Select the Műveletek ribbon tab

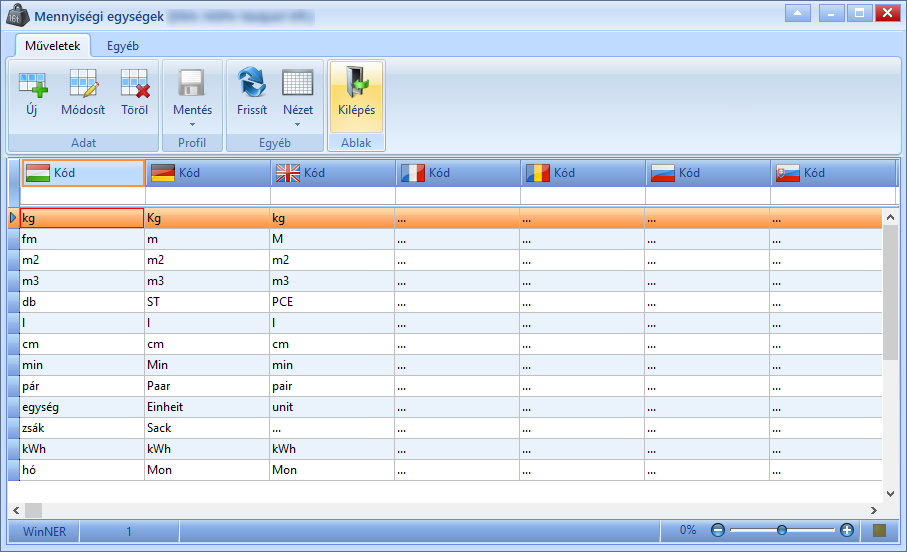pos(53,46)
